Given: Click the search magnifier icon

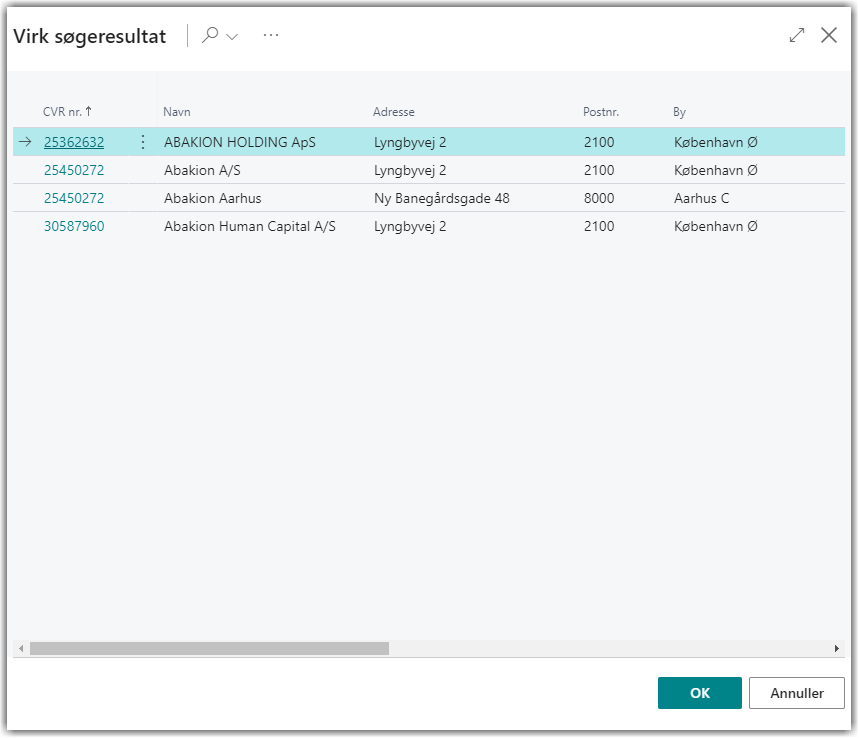Looking at the screenshot, I should point(210,35).
